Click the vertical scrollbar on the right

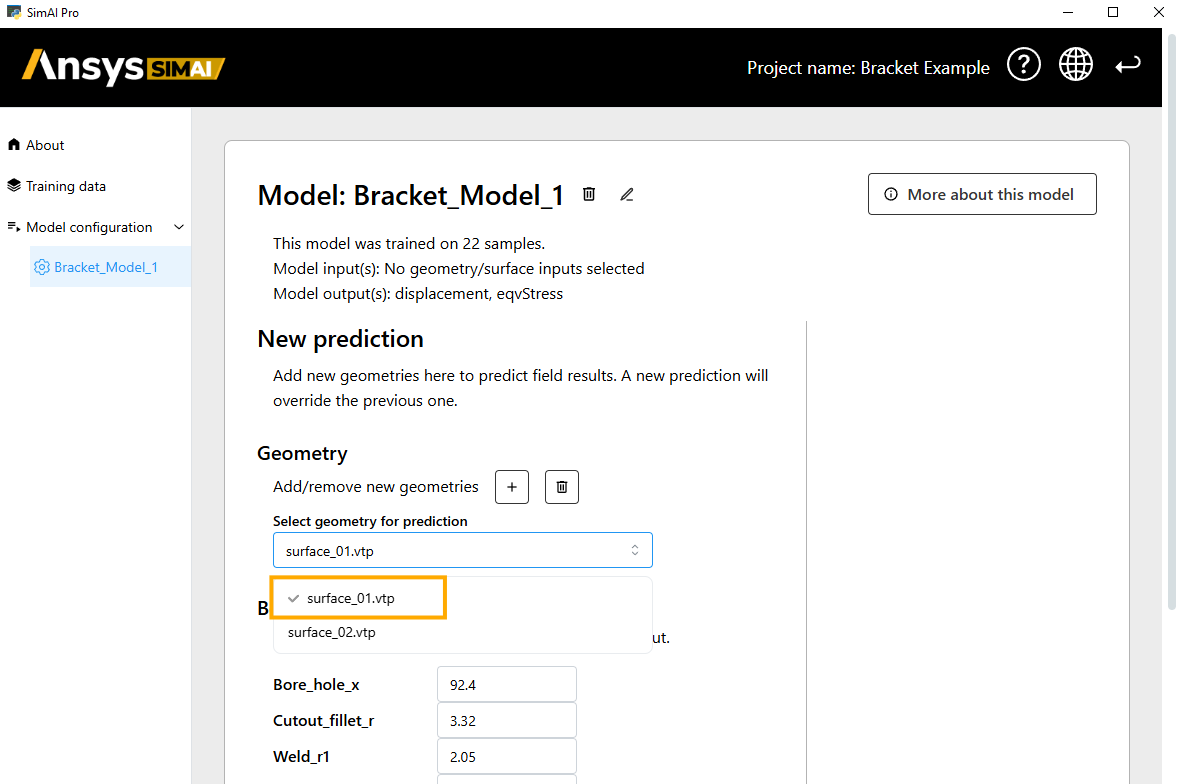click(x=1172, y=320)
